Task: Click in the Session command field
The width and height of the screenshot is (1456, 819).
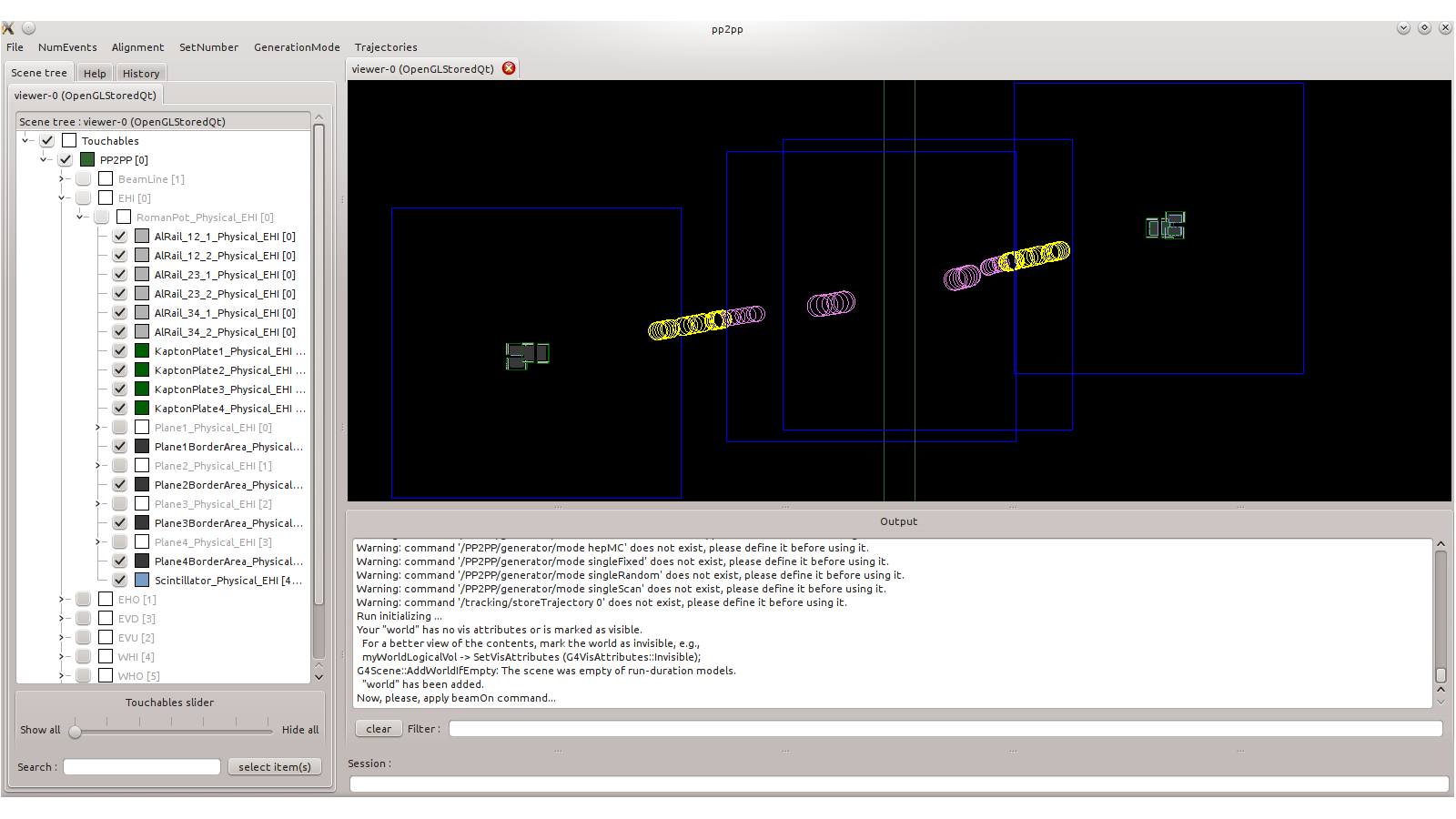Action: pos(899,784)
